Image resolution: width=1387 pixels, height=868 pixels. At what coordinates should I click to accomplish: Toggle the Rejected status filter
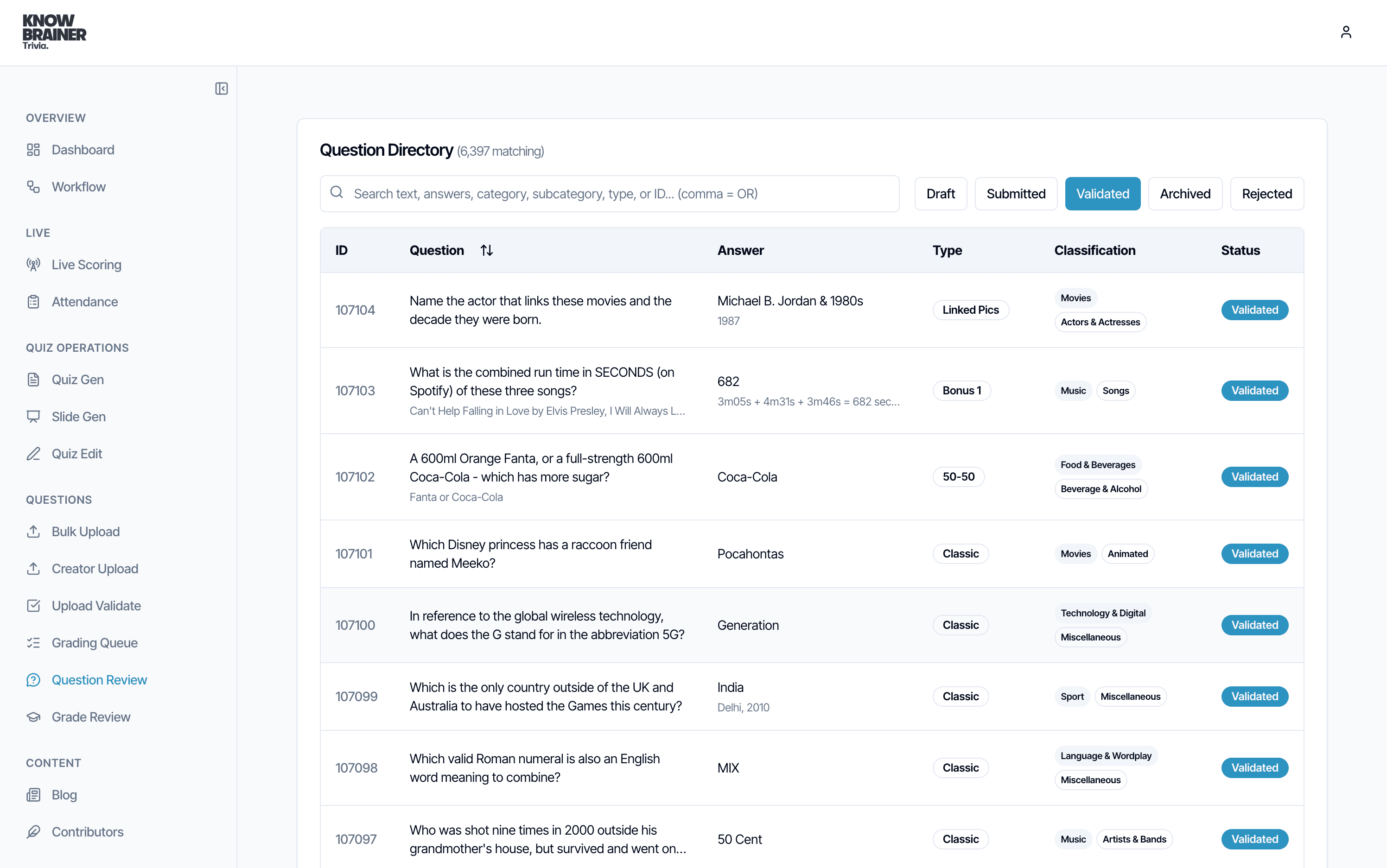click(1266, 193)
